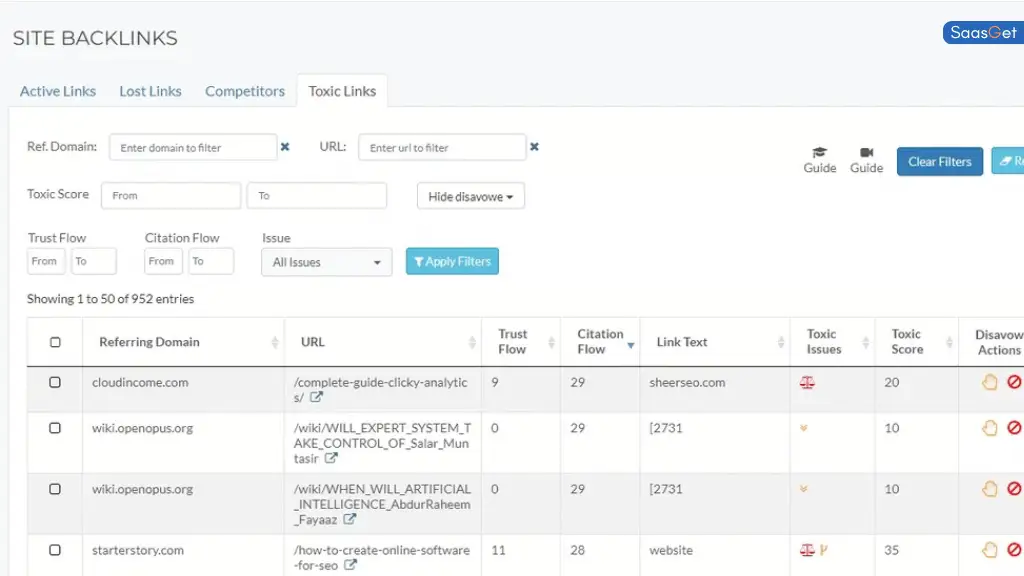Switch to Lost Links tab
The width and height of the screenshot is (1024, 576).
tap(150, 91)
